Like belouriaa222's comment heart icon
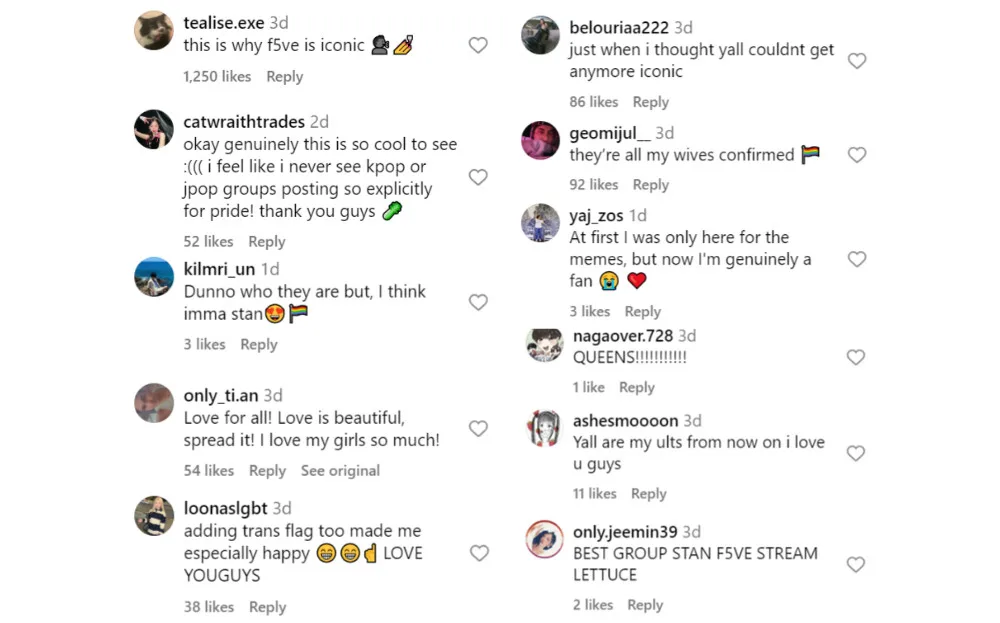 [x=856, y=60]
